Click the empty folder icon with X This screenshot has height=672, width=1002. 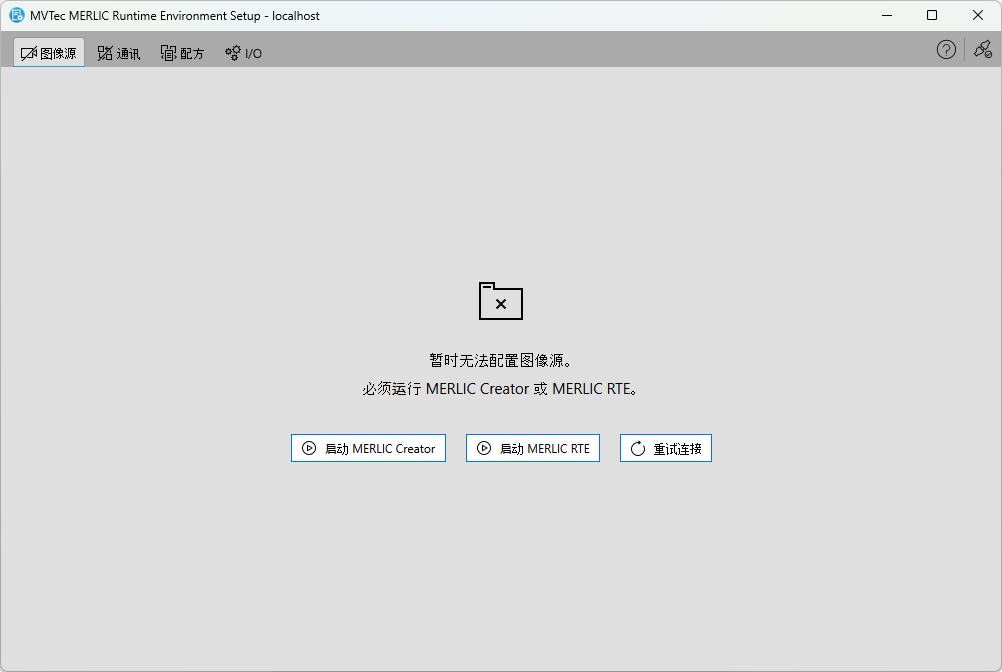(x=501, y=301)
